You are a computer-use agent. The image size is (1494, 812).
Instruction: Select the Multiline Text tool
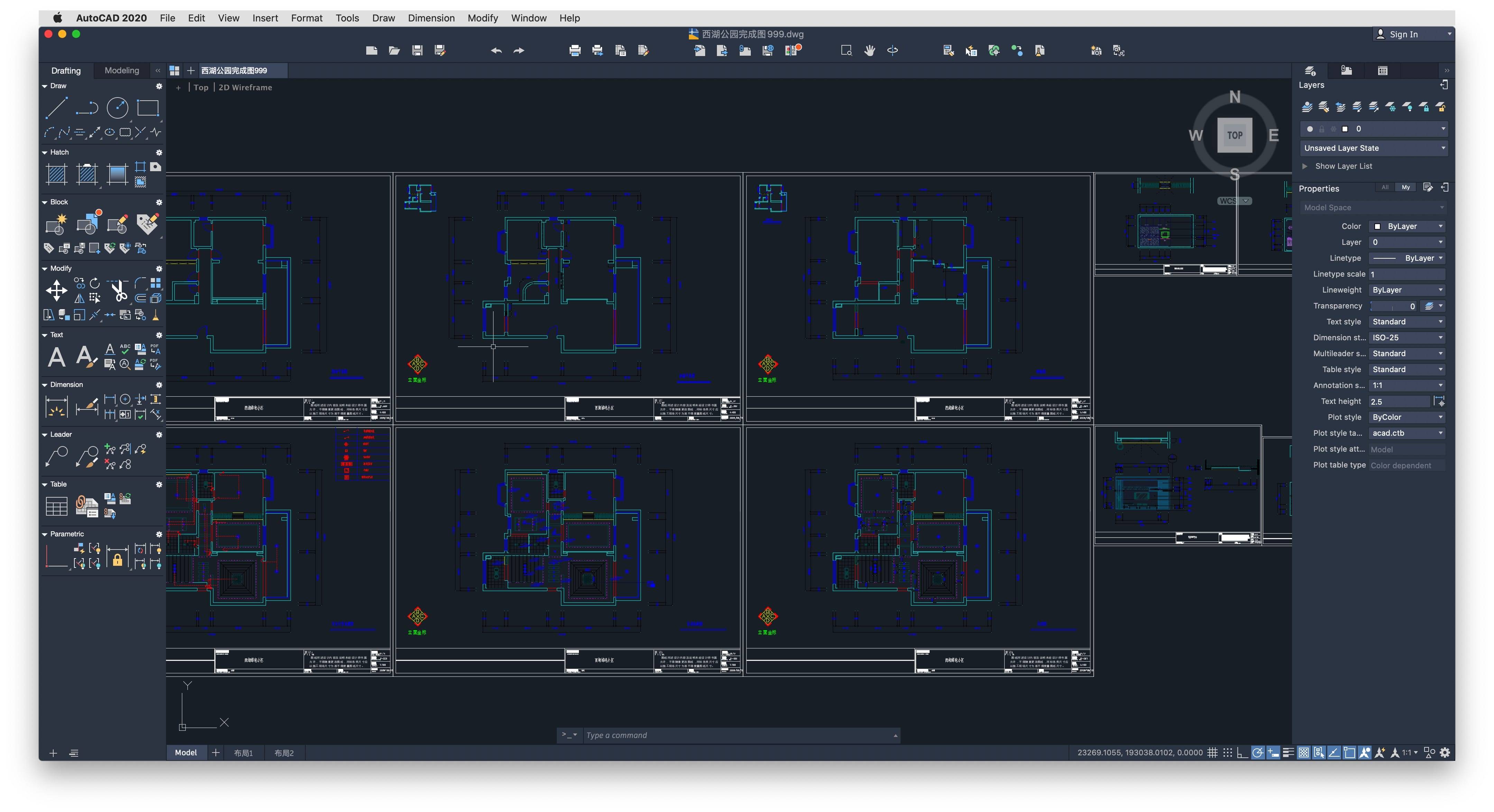tap(56, 357)
